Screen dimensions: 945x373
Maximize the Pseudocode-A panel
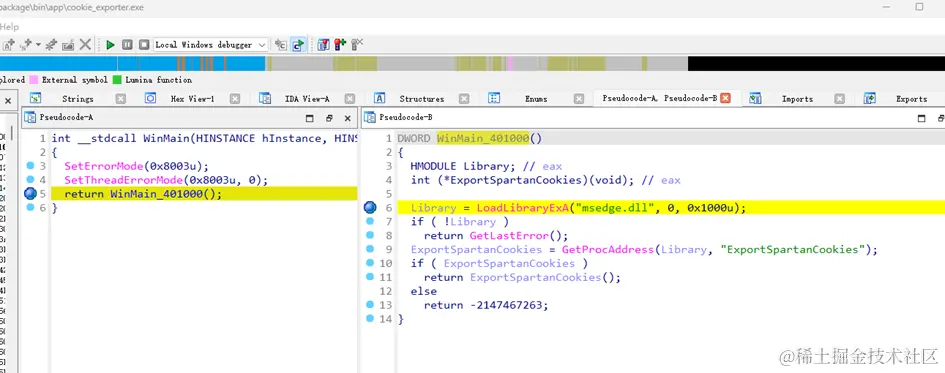(310, 118)
